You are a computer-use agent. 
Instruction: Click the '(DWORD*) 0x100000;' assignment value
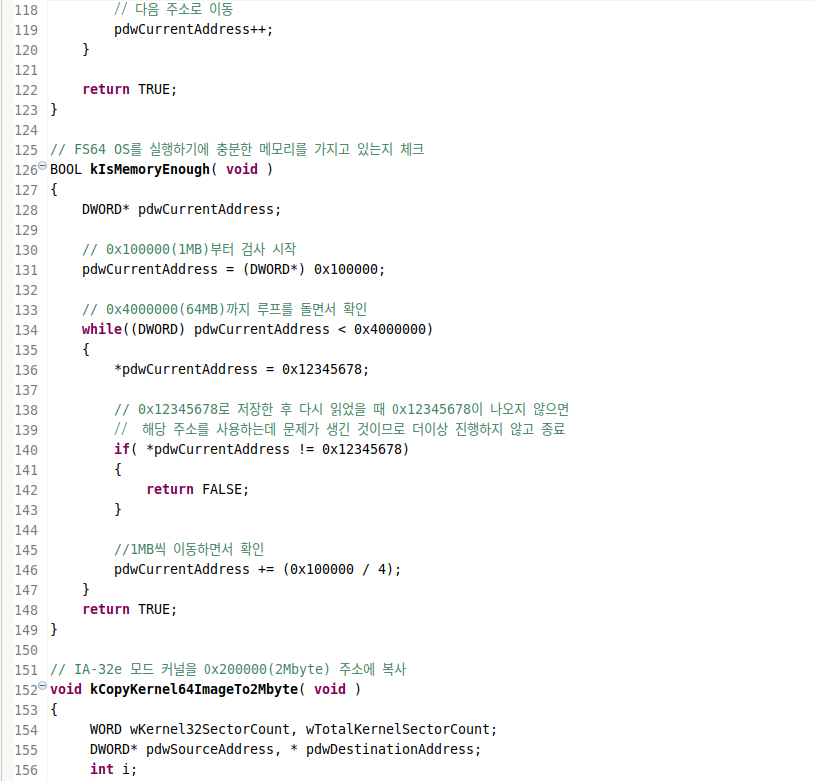[x=314, y=270]
